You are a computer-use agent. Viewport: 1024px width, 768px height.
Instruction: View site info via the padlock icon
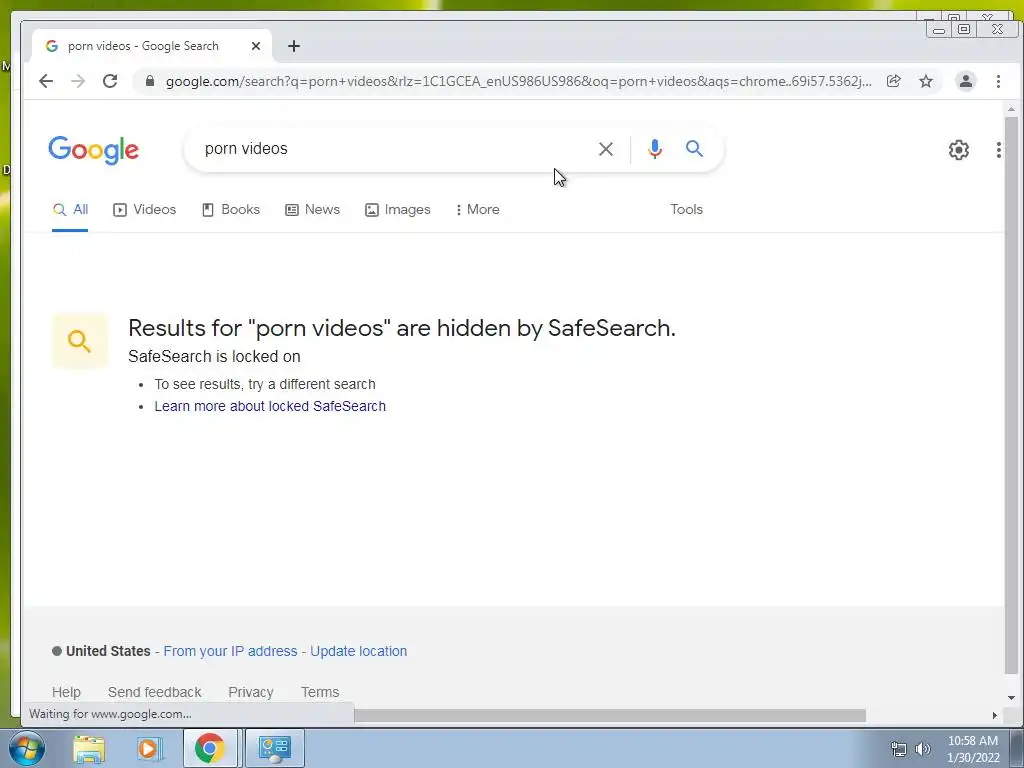pyautogui.click(x=150, y=81)
